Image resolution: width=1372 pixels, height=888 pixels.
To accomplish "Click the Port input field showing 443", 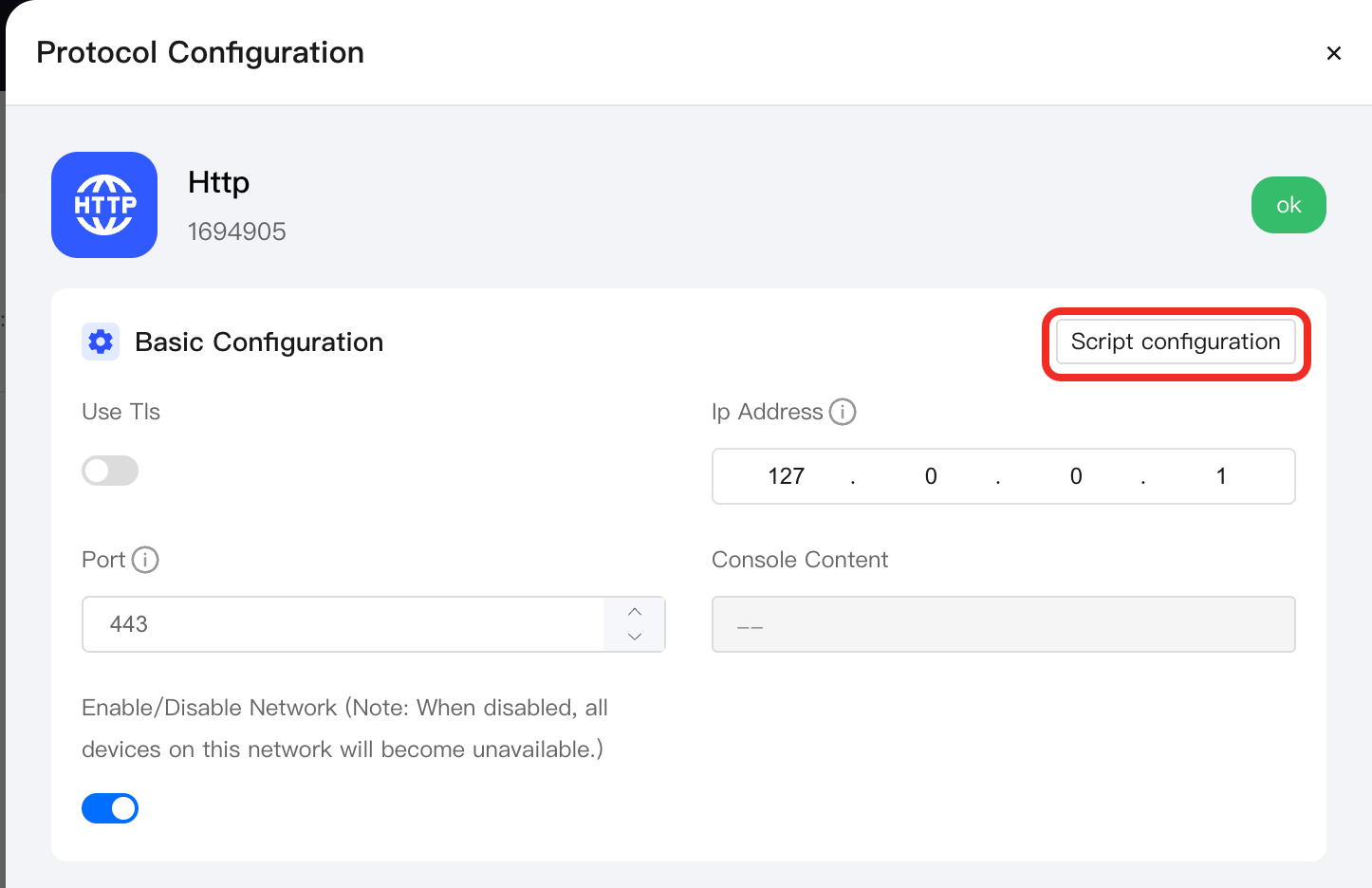I will click(x=343, y=624).
